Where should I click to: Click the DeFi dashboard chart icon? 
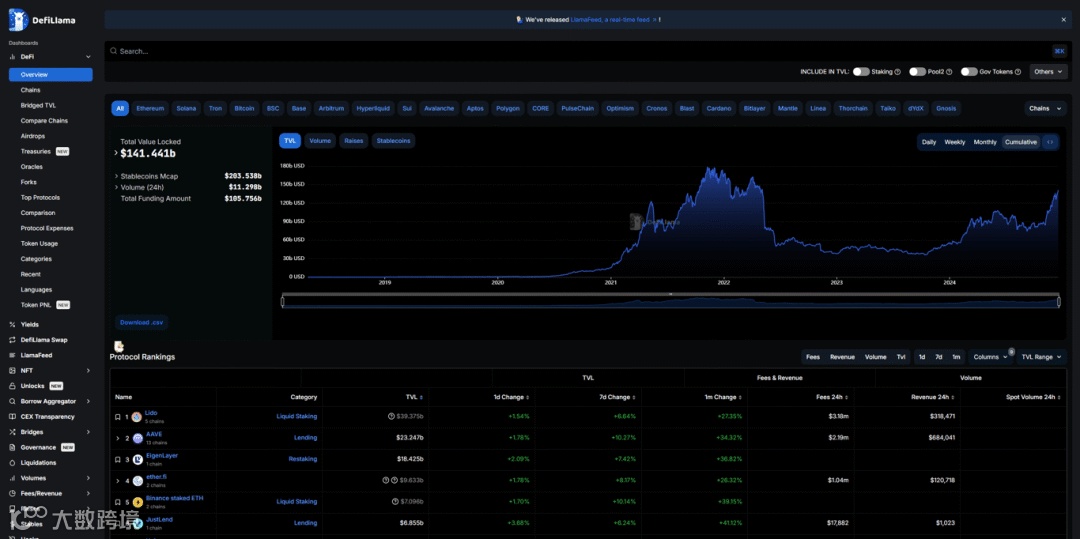pyautogui.click(x=12, y=56)
